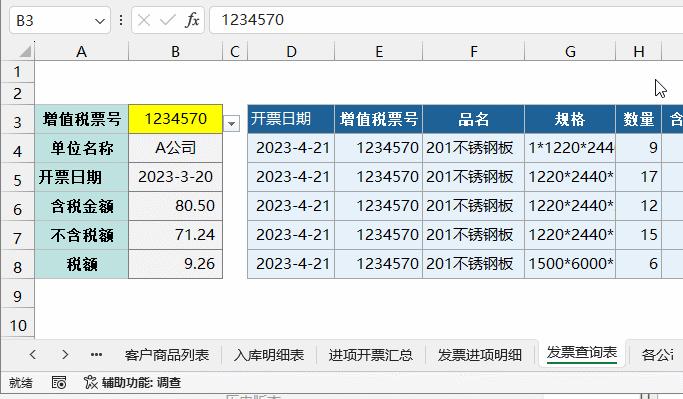The height and width of the screenshot is (399, 683).
Task: Click the 规格 table header
Action: (x=570, y=119)
